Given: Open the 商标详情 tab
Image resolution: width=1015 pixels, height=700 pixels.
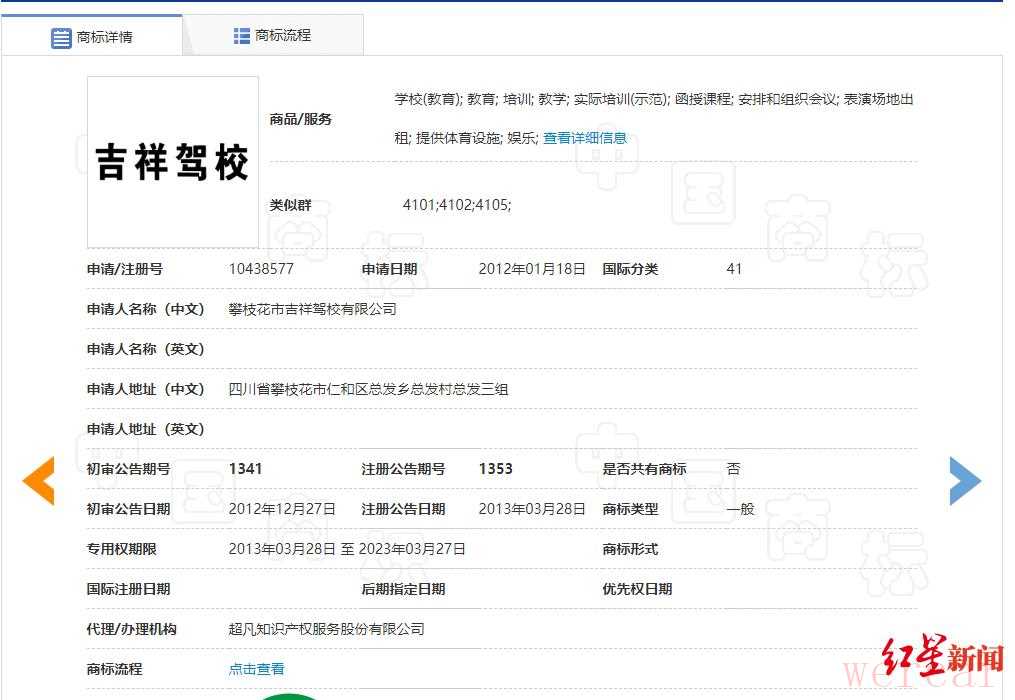Looking at the screenshot, I should pos(92,37).
